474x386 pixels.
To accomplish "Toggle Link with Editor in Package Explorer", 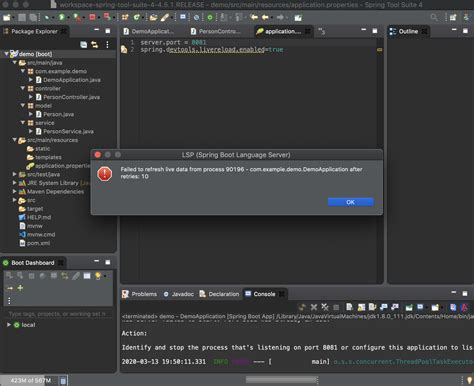I will (x=95, y=45).
